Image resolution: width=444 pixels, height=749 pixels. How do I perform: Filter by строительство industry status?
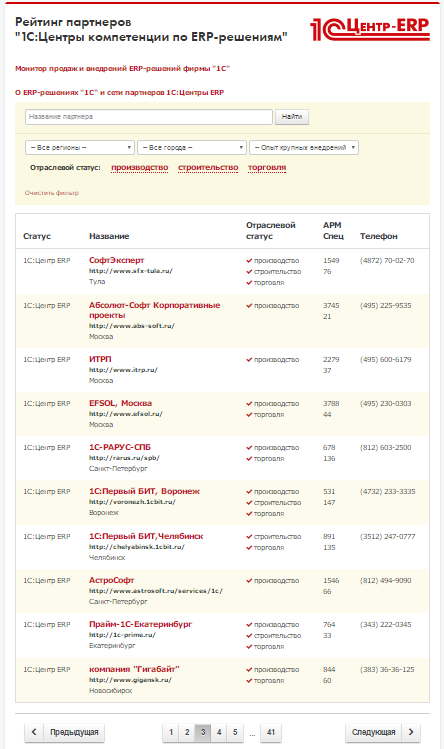click(x=208, y=168)
